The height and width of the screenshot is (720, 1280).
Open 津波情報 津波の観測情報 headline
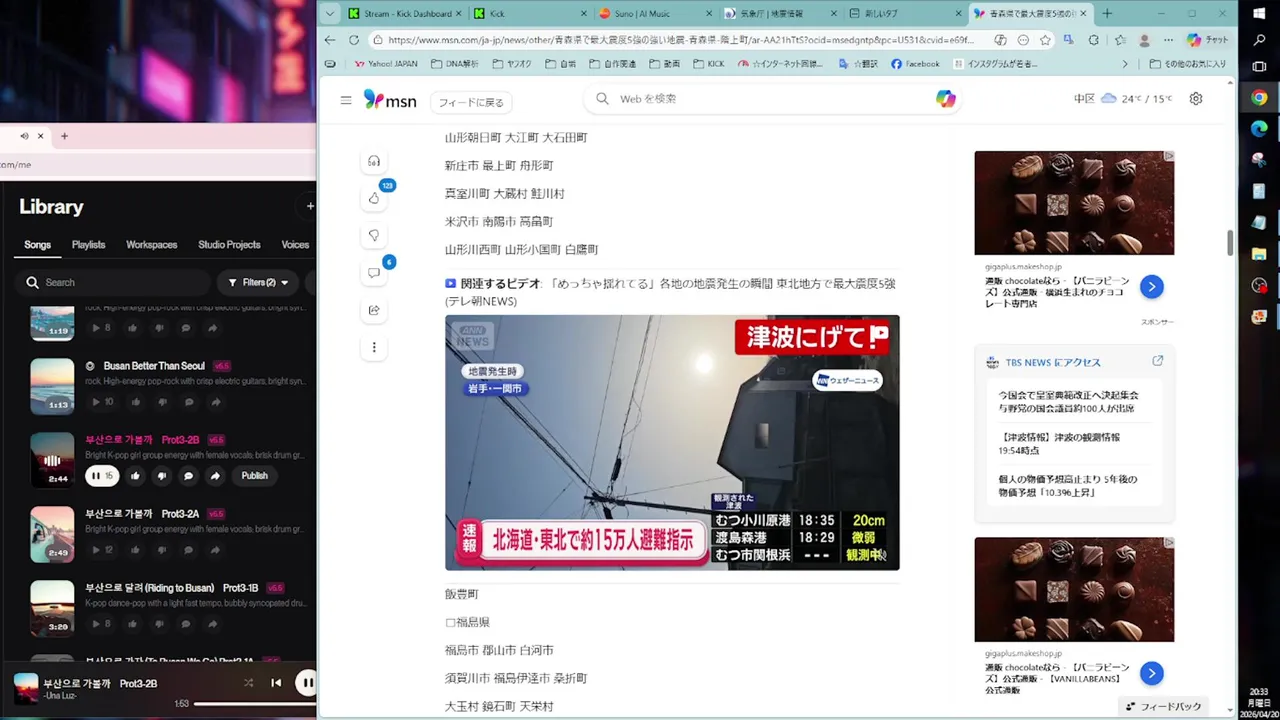pos(1059,443)
